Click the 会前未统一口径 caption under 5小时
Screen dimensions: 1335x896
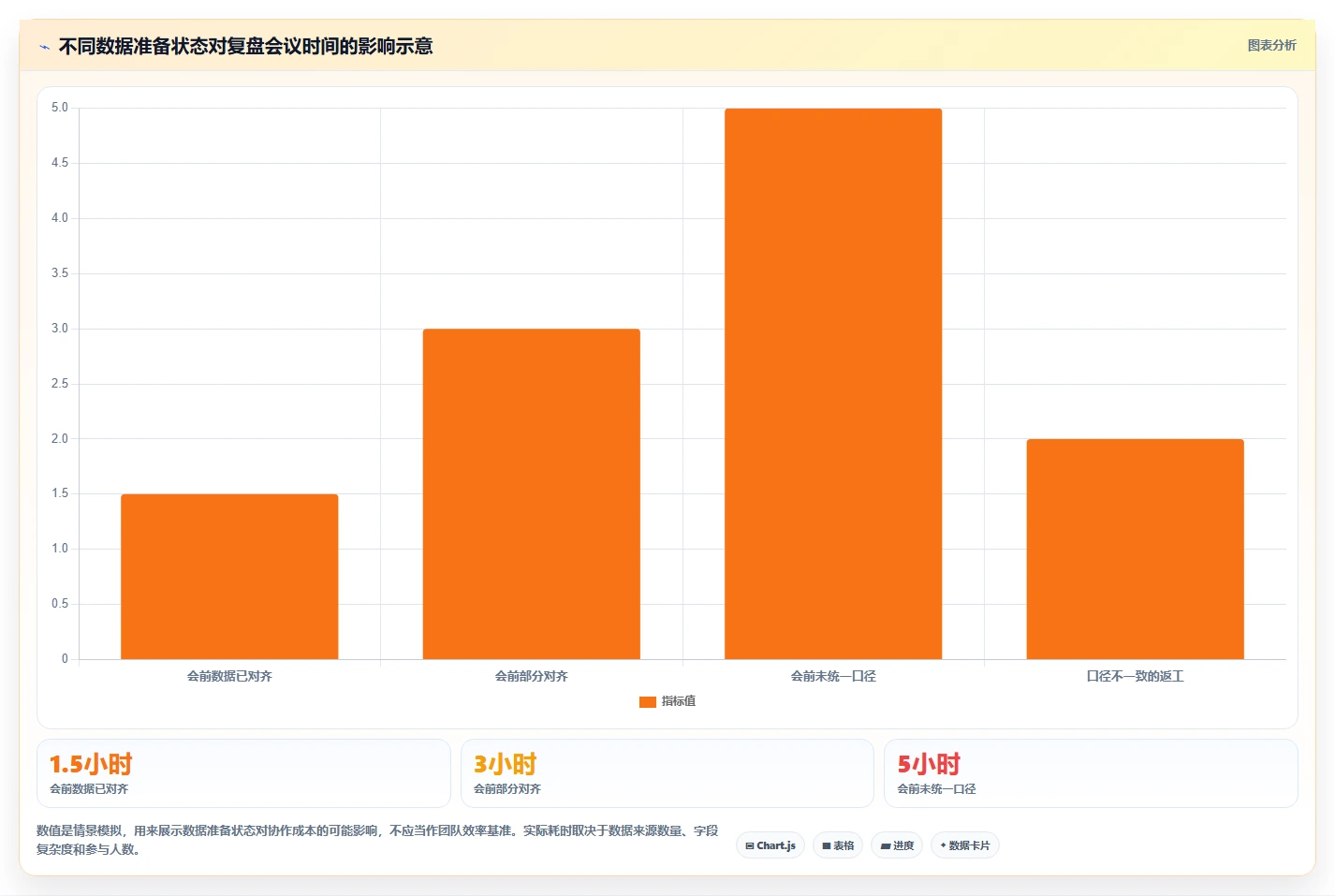coord(936,789)
